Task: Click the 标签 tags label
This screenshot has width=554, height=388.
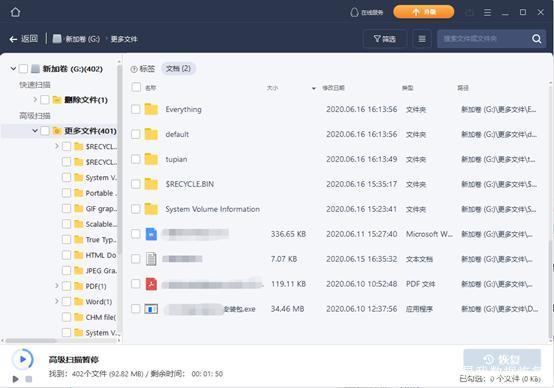Action: [x=147, y=69]
